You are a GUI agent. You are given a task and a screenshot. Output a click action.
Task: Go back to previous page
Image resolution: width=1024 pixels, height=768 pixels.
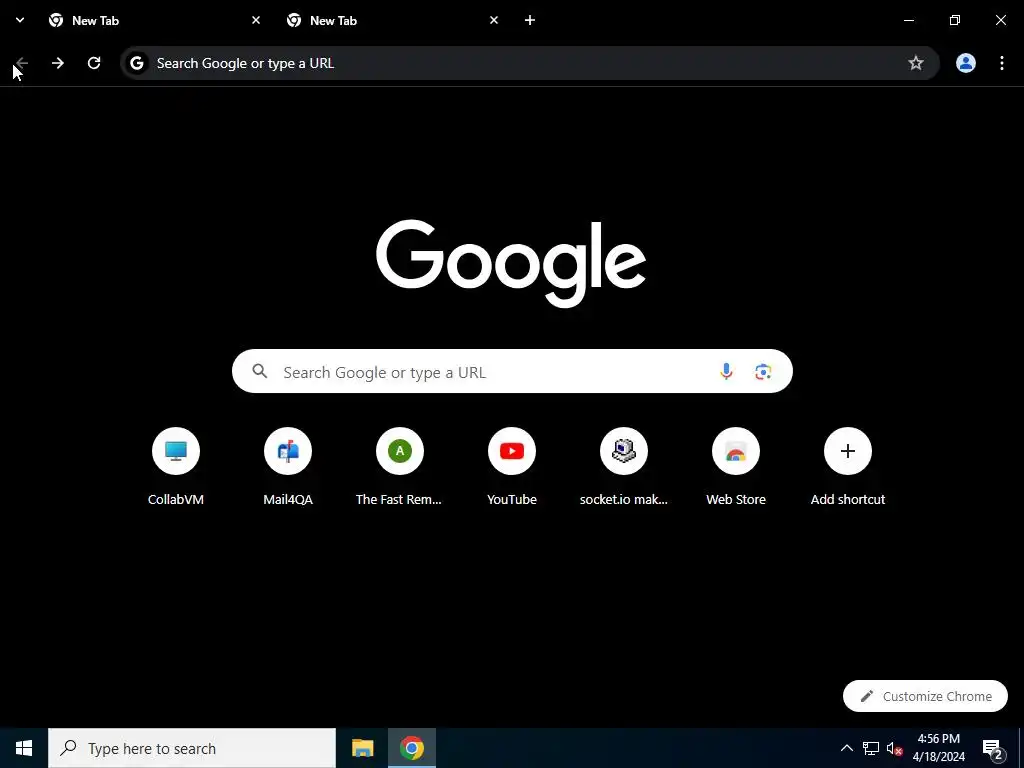(22, 63)
